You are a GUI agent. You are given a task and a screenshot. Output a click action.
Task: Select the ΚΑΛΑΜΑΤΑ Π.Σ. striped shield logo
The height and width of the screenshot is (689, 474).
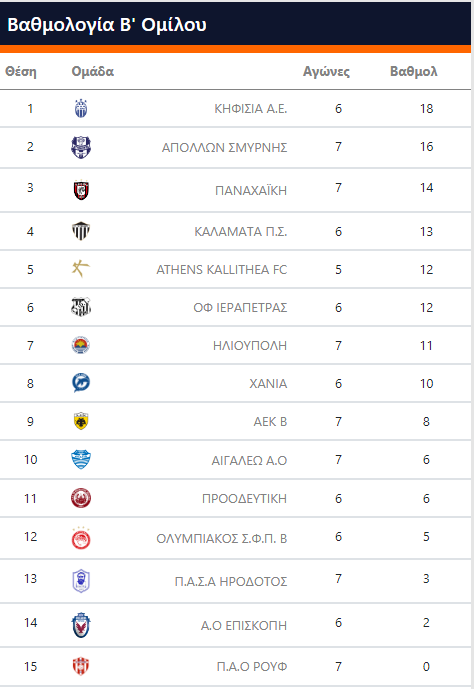(81, 231)
